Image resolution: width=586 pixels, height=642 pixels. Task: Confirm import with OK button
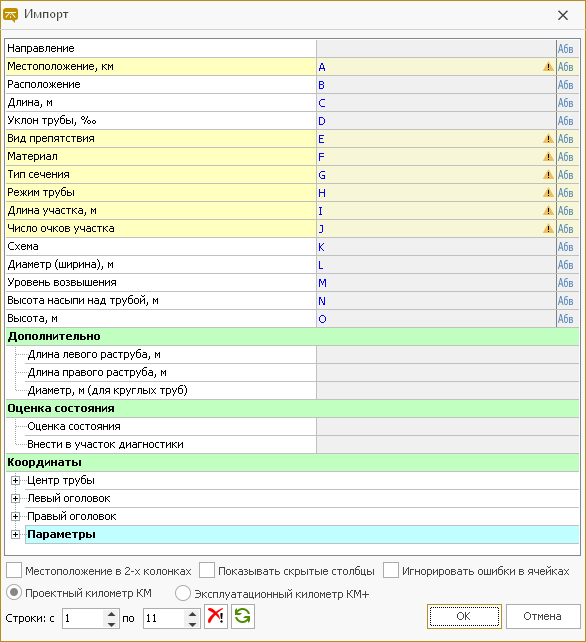point(464,616)
